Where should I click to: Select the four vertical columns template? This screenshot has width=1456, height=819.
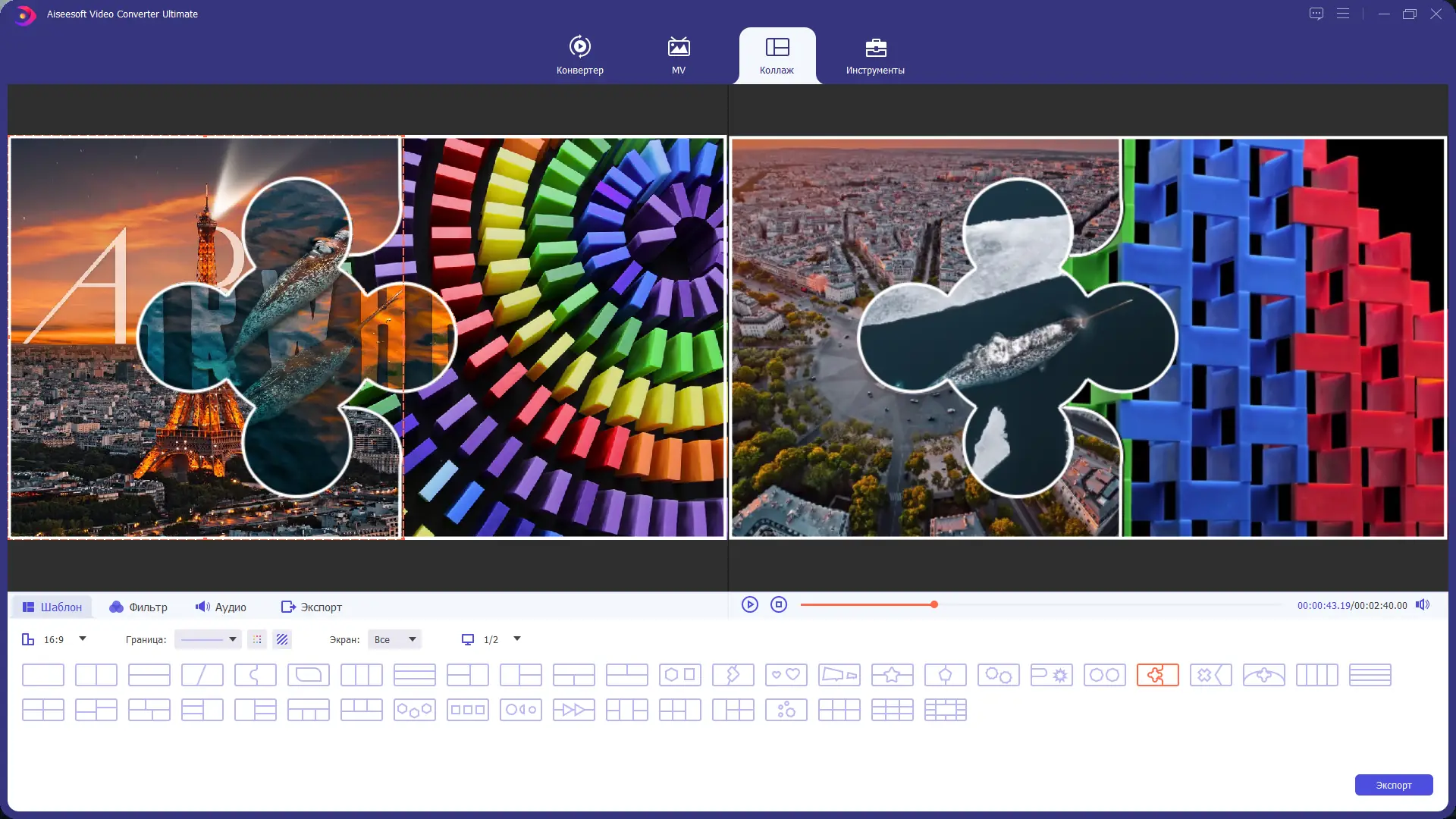point(1316,674)
